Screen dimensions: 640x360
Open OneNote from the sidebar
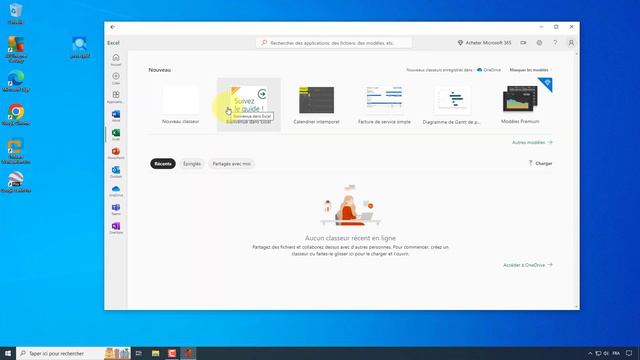click(x=116, y=228)
